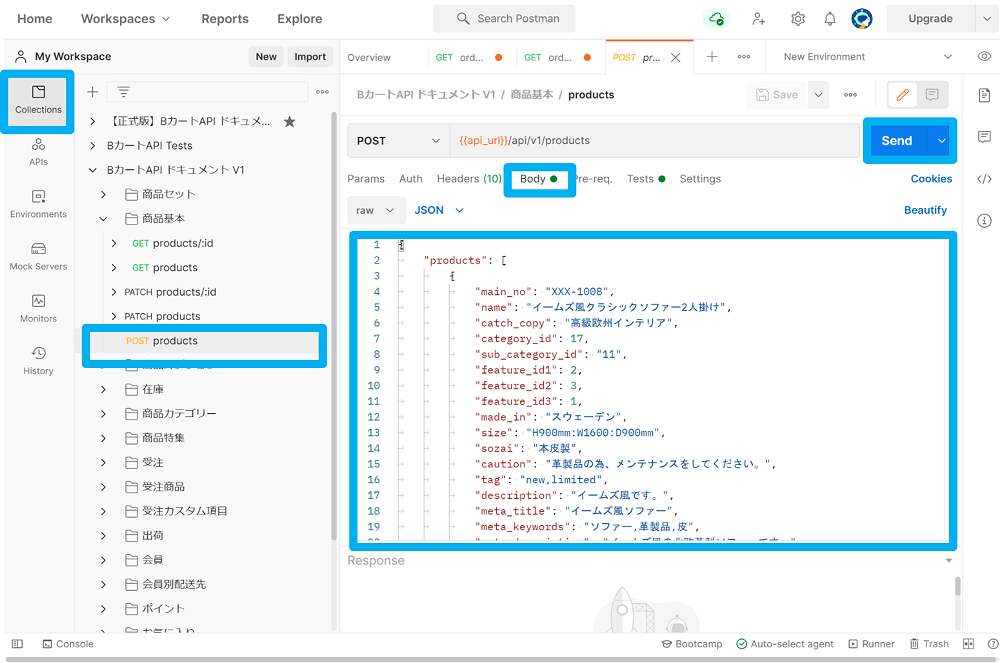Expand the 在庫 folder
The height and width of the screenshot is (663, 1000).
[x=103, y=390]
